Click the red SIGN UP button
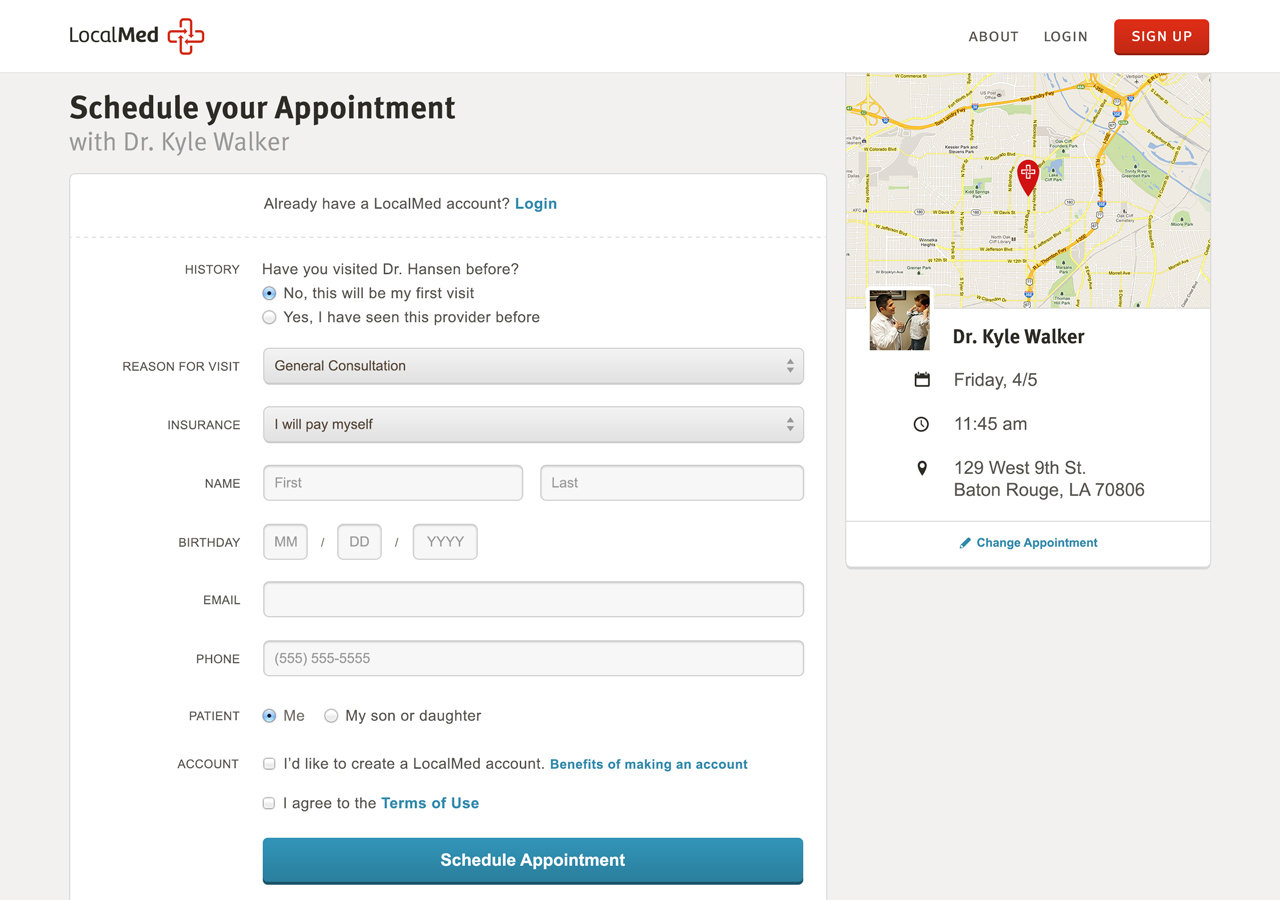 pyautogui.click(x=1161, y=37)
